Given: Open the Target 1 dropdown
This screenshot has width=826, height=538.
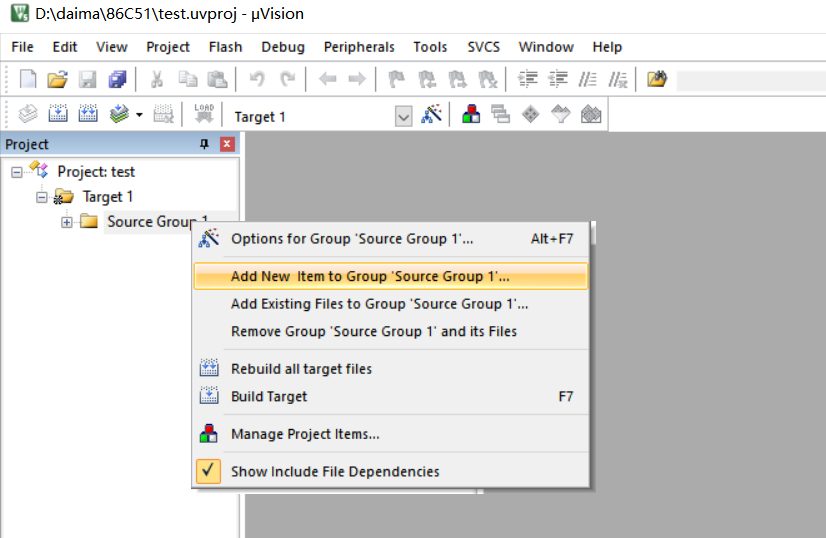Looking at the screenshot, I should point(404,116).
